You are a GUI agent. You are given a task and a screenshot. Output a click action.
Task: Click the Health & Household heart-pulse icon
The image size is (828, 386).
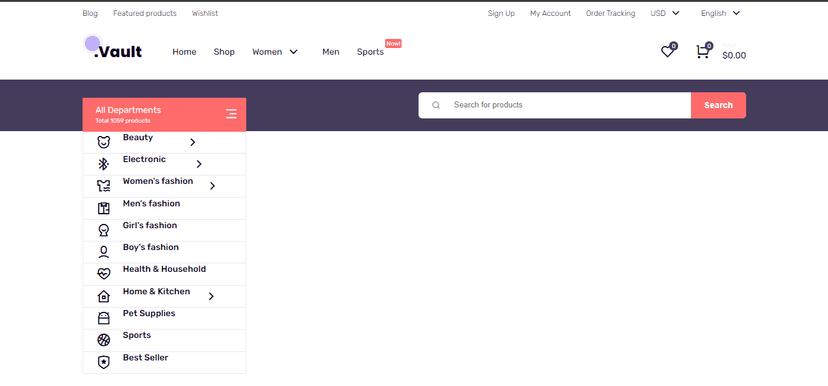[x=104, y=274]
